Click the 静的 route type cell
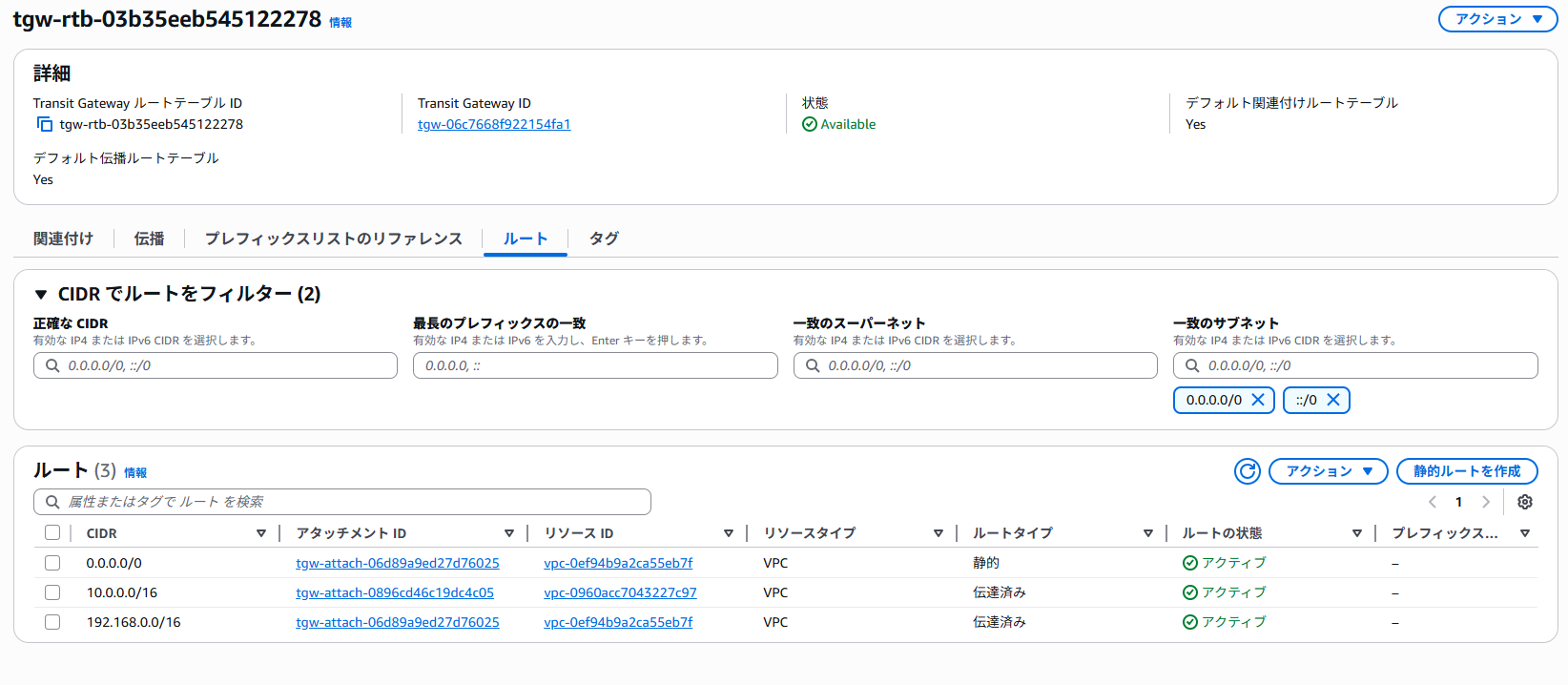This screenshot has height=685, width=1568. 986,563
